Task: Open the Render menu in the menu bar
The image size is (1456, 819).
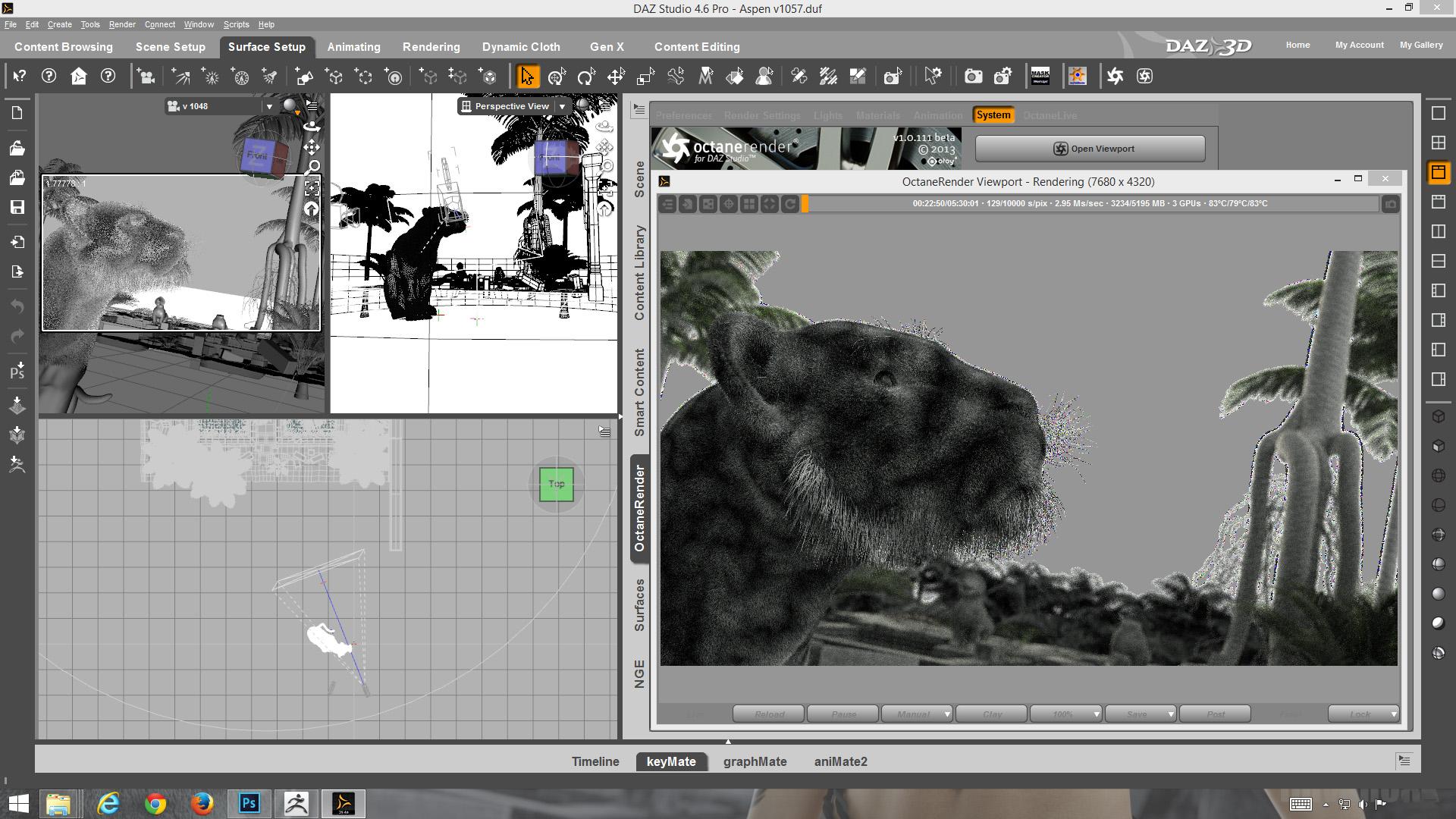Action: point(121,24)
